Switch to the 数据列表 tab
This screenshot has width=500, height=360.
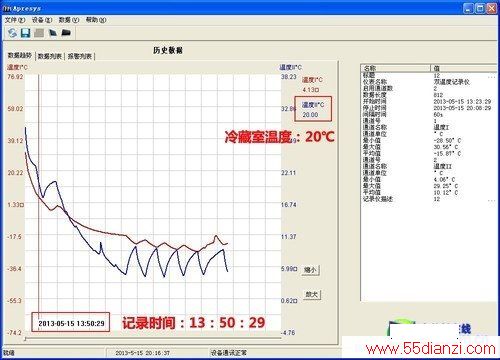[50, 56]
